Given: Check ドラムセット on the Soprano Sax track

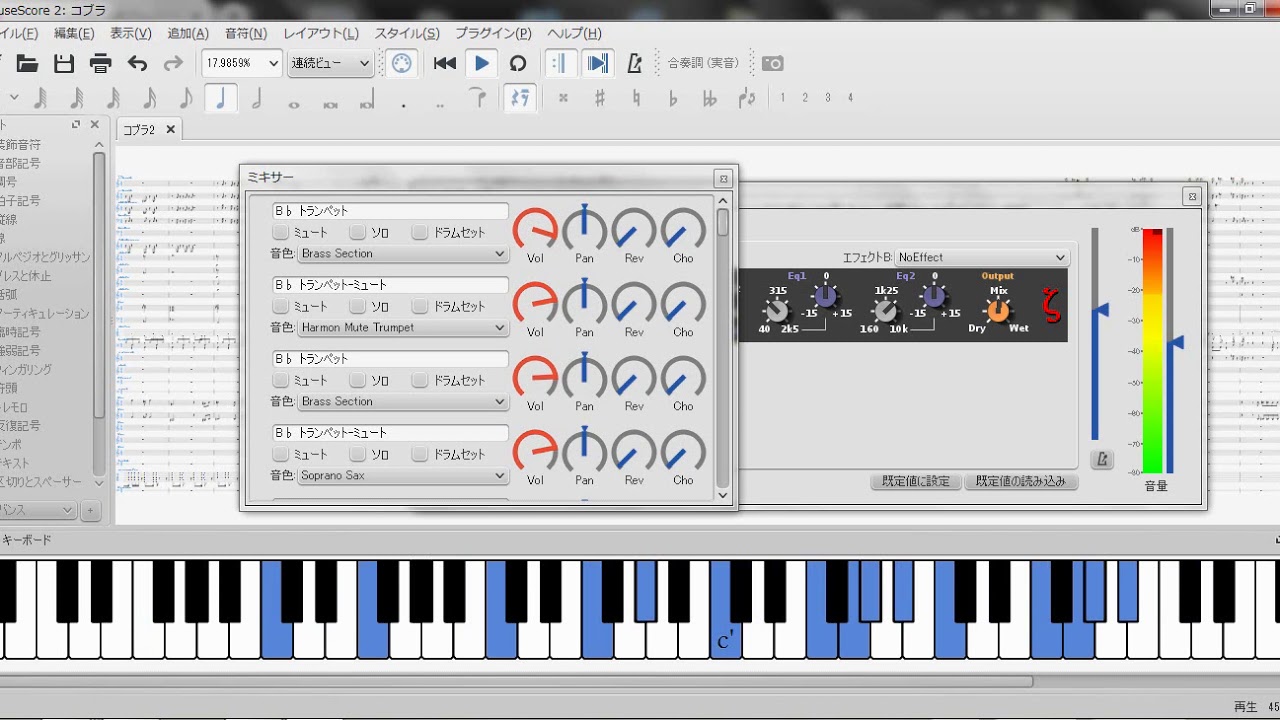Looking at the screenshot, I should coord(420,455).
